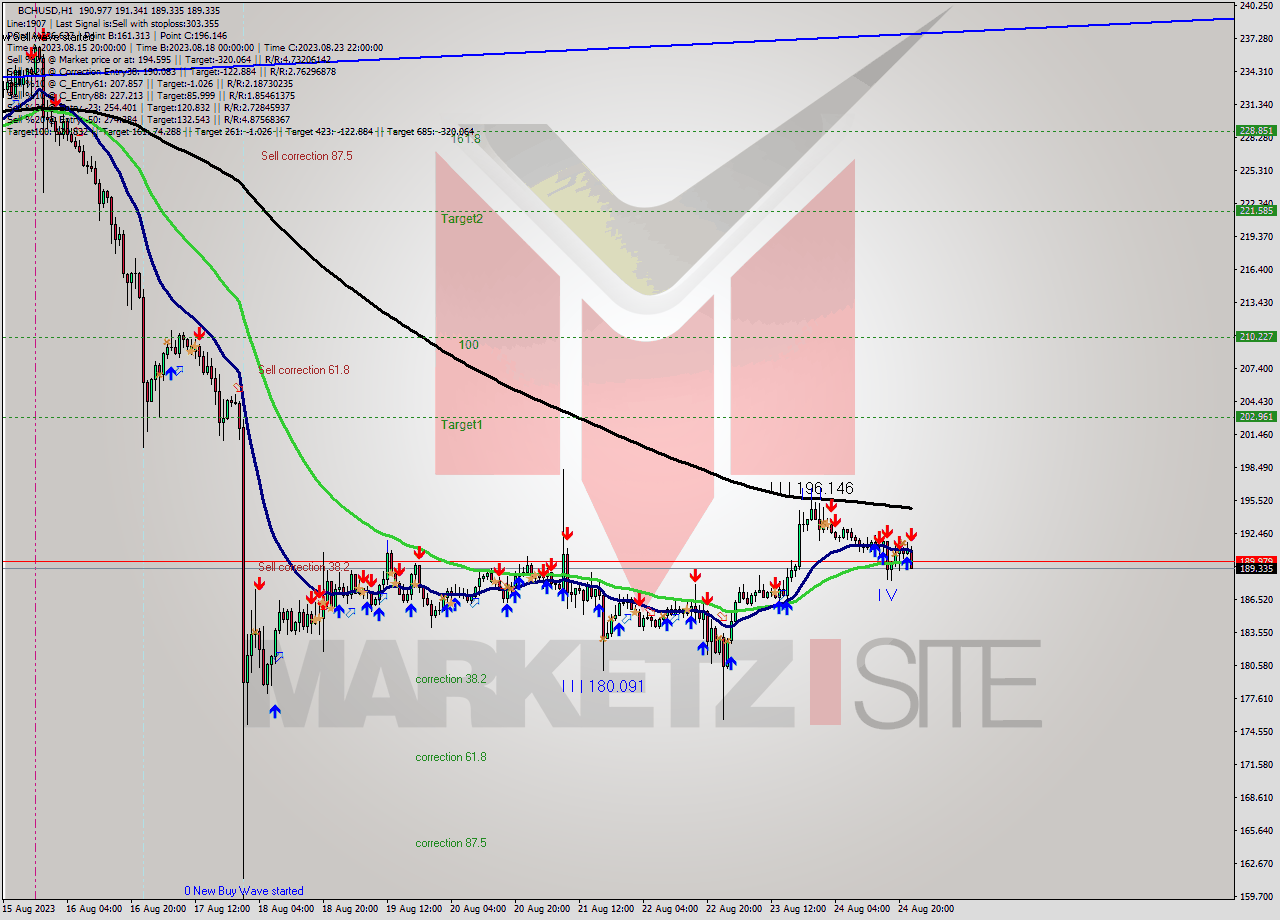
Task: Select the 'R/R:4.87568367' value
Action: click(x=259, y=119)
